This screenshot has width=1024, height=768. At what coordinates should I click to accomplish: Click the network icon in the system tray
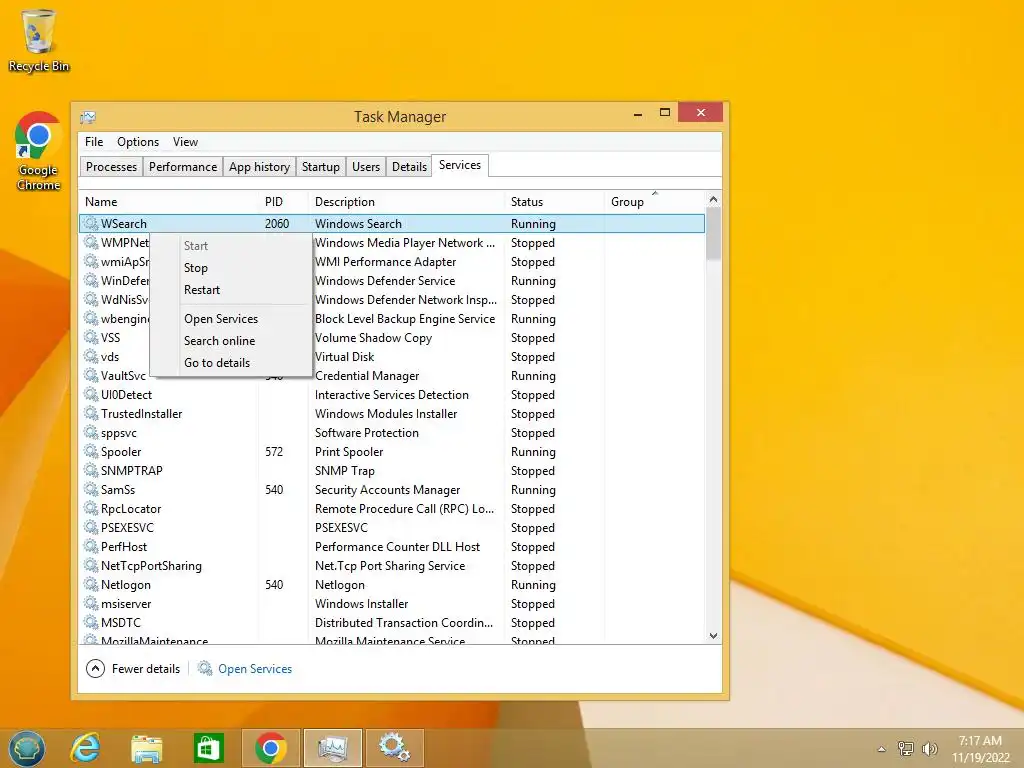click(x=905, y=748)
